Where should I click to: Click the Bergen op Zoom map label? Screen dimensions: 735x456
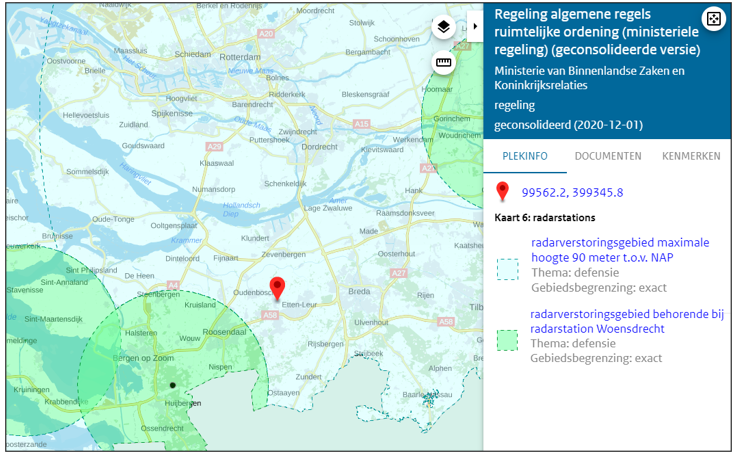tap(143, 358)
